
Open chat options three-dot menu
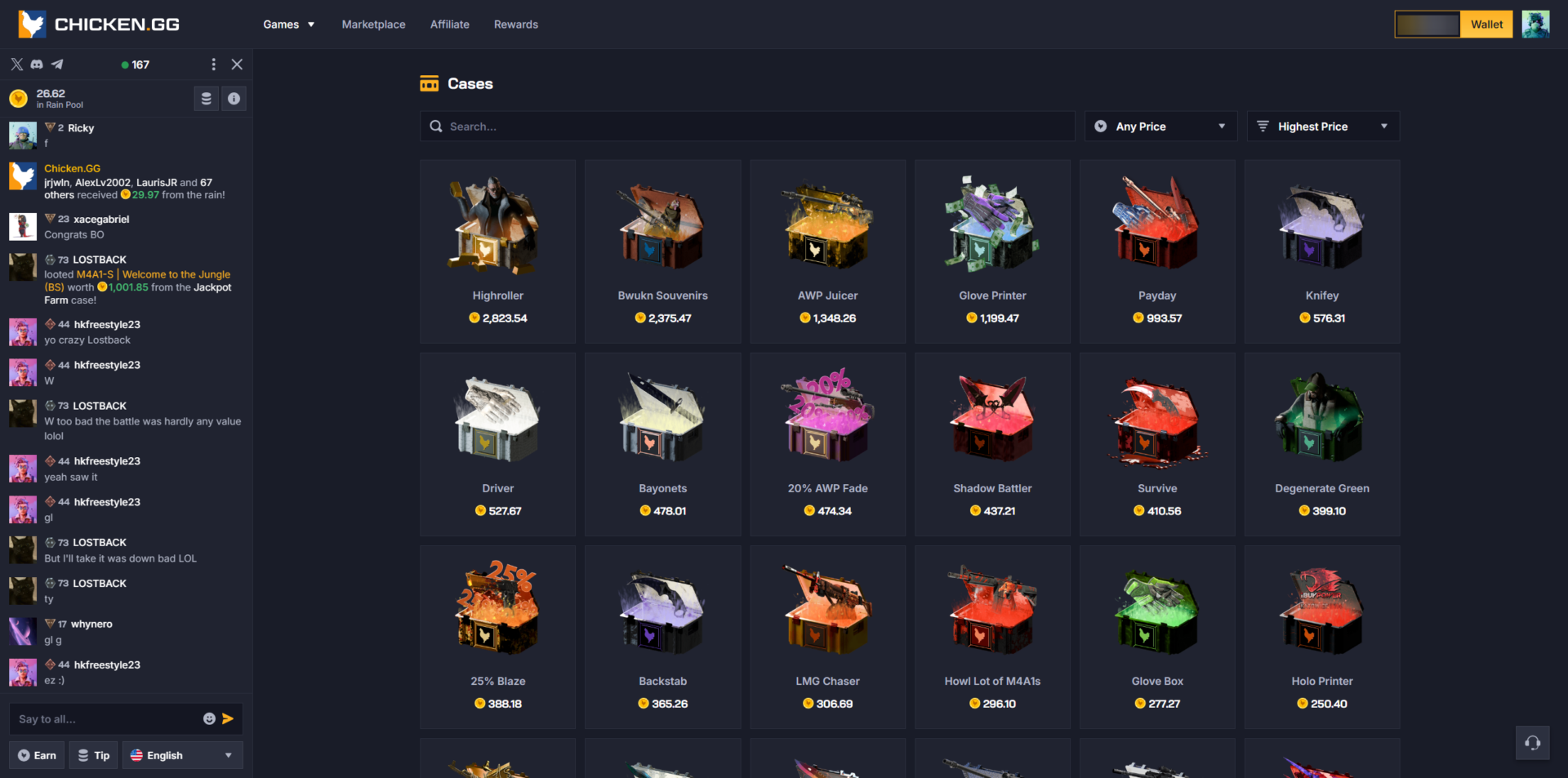(x=214, y=64)
